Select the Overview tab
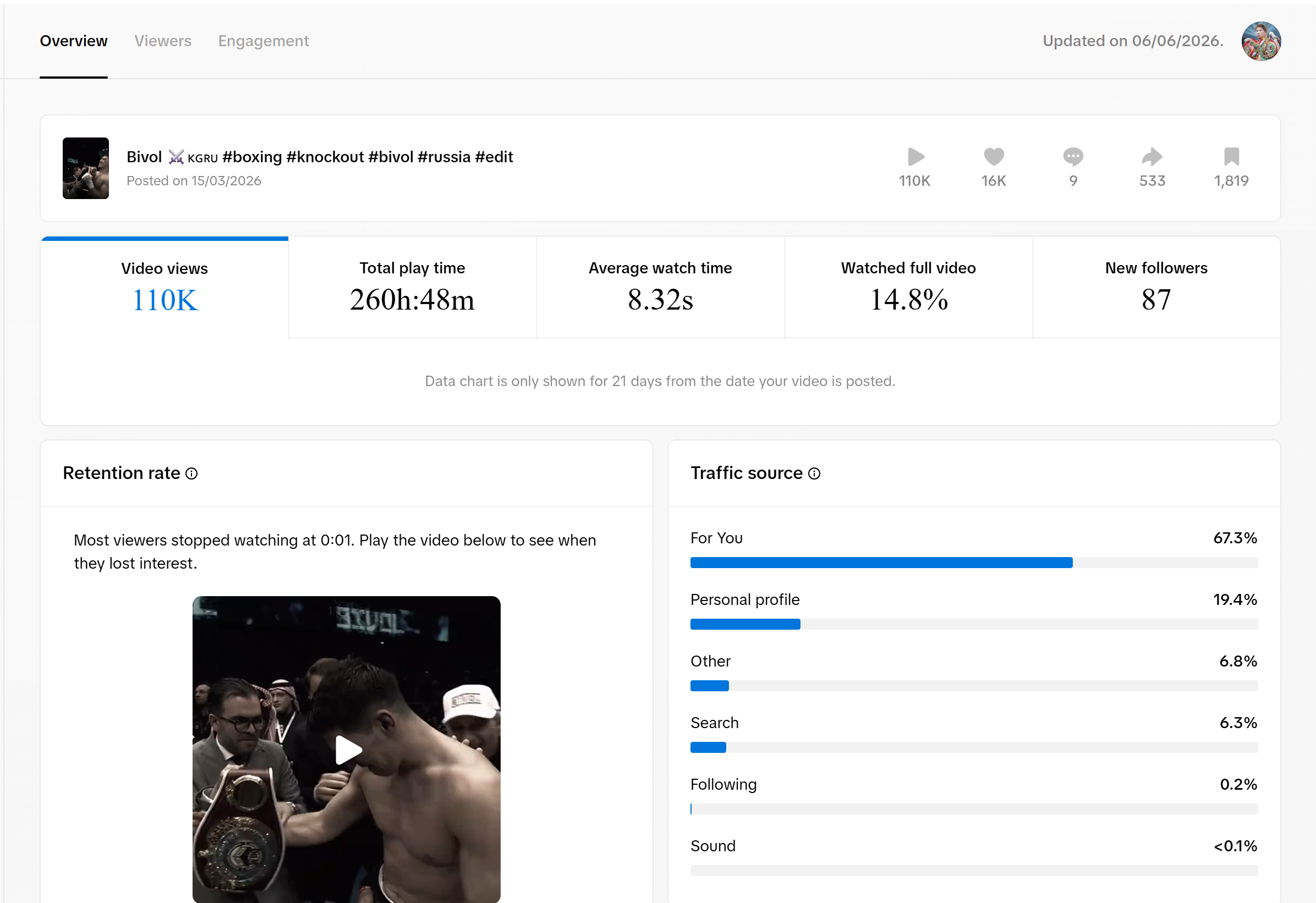This screenshot has width=1316, height=903. click(x=74, y=41)
